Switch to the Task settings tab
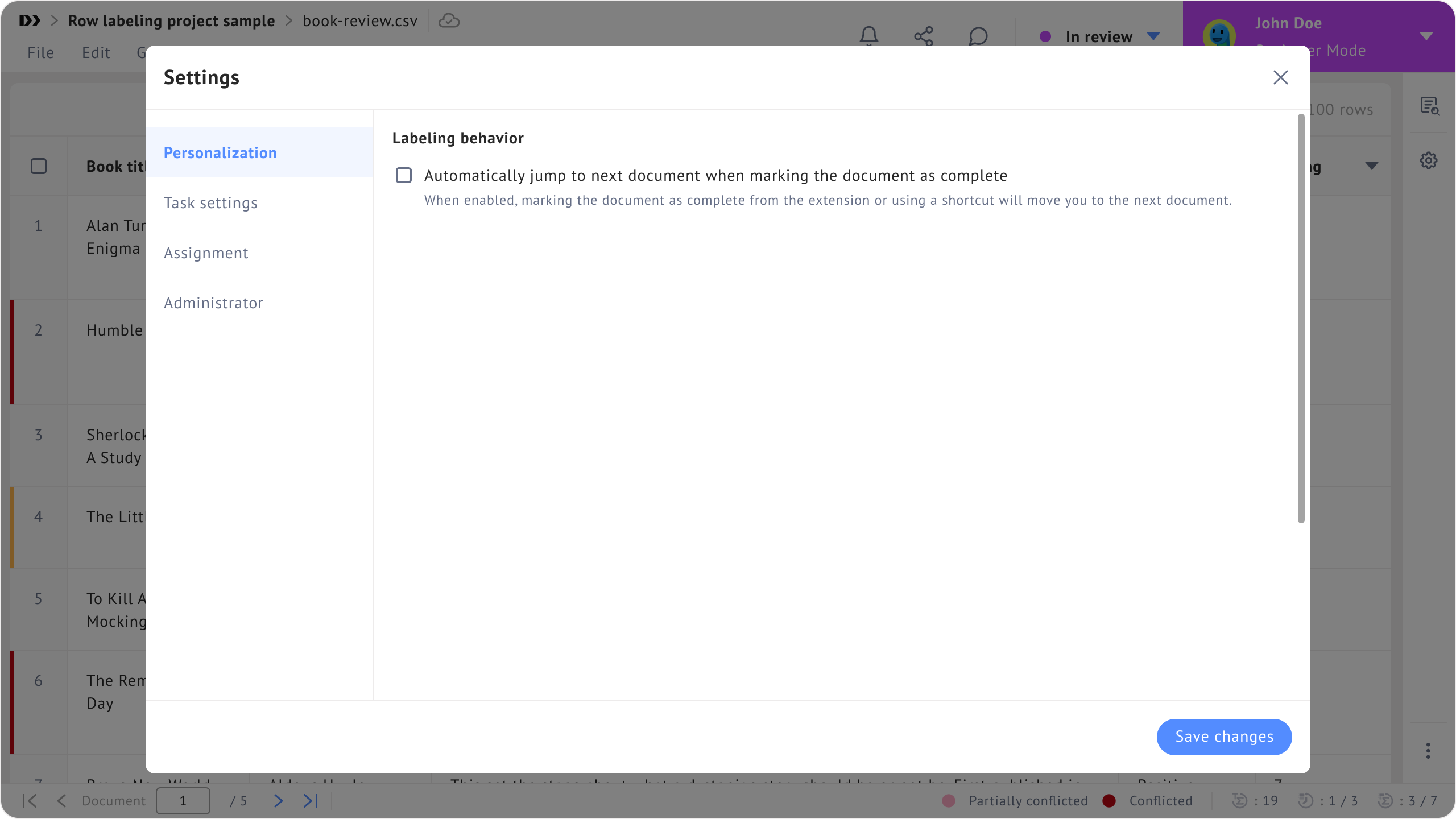This screenshot has width=1456, height=819. pos(210,203)
